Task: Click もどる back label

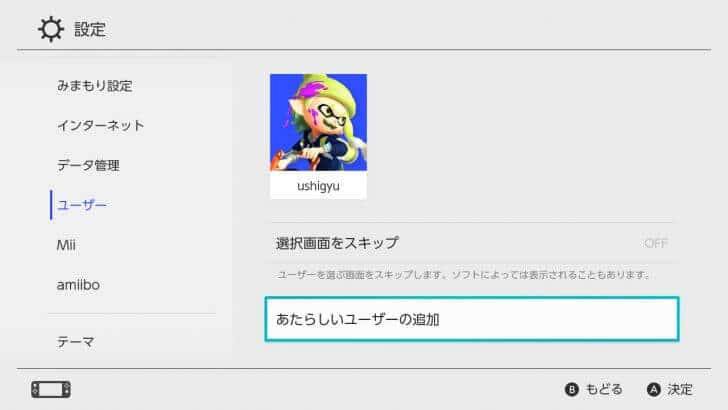Action: tap(604, 390)
